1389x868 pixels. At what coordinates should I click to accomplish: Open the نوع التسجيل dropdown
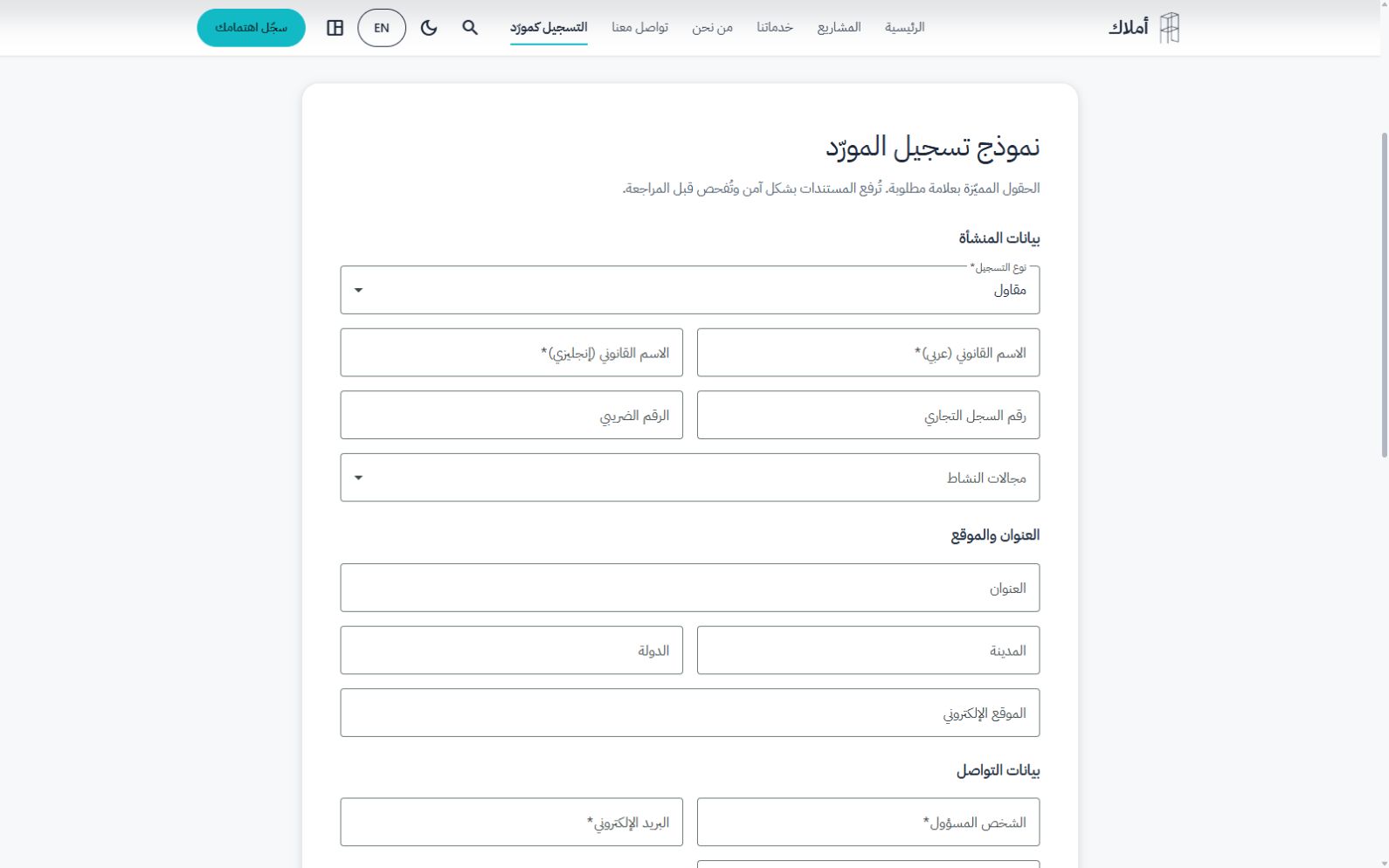(690, 290)
